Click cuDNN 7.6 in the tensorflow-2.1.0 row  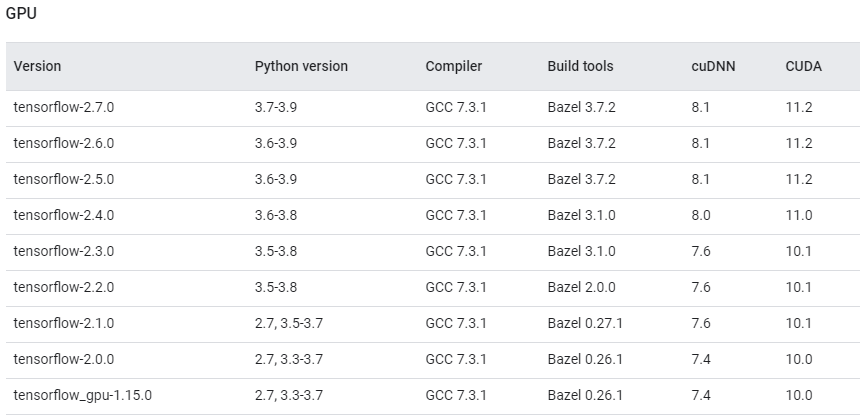[701, 323]
